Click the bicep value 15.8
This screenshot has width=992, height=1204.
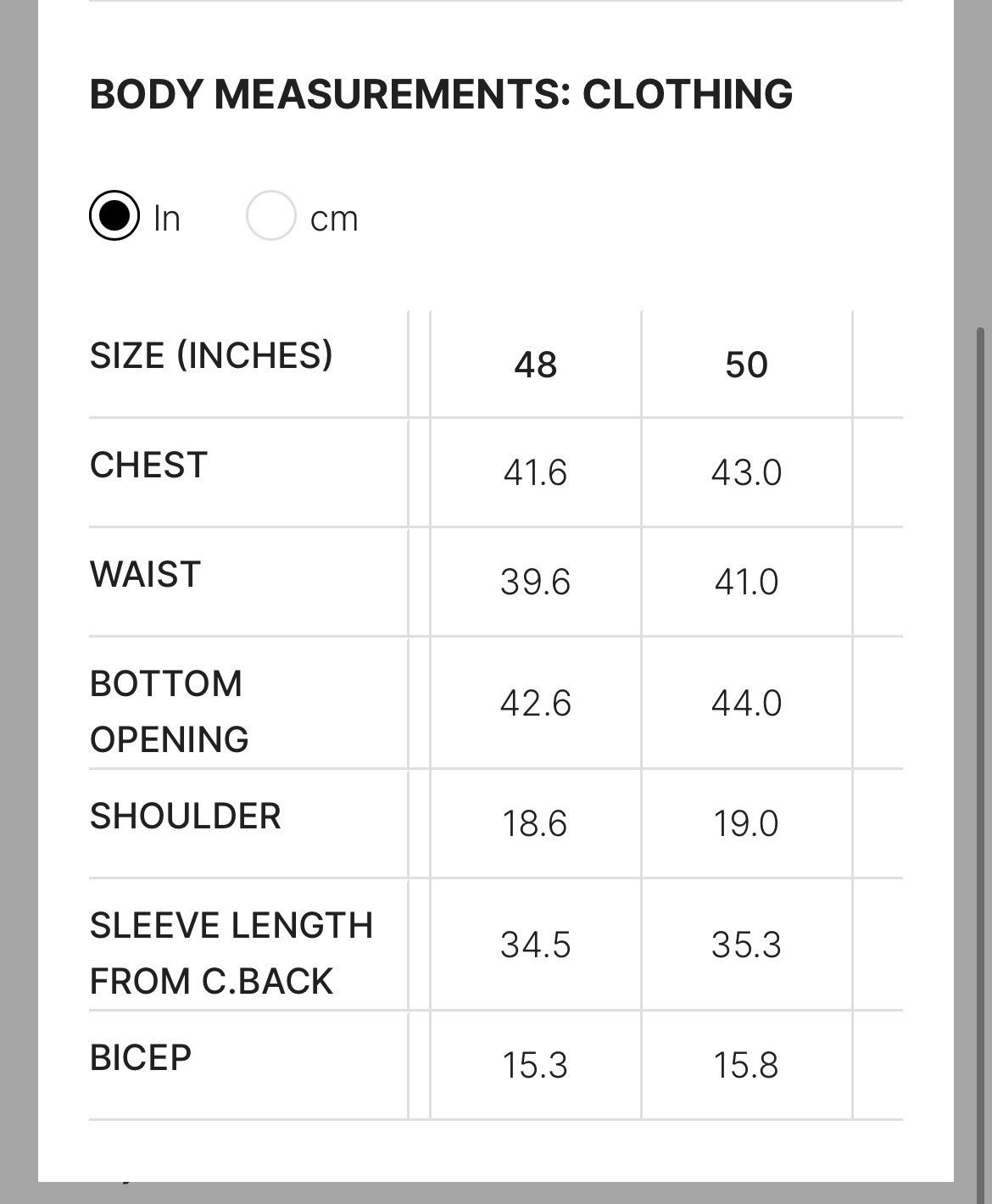pos(746,1066)
